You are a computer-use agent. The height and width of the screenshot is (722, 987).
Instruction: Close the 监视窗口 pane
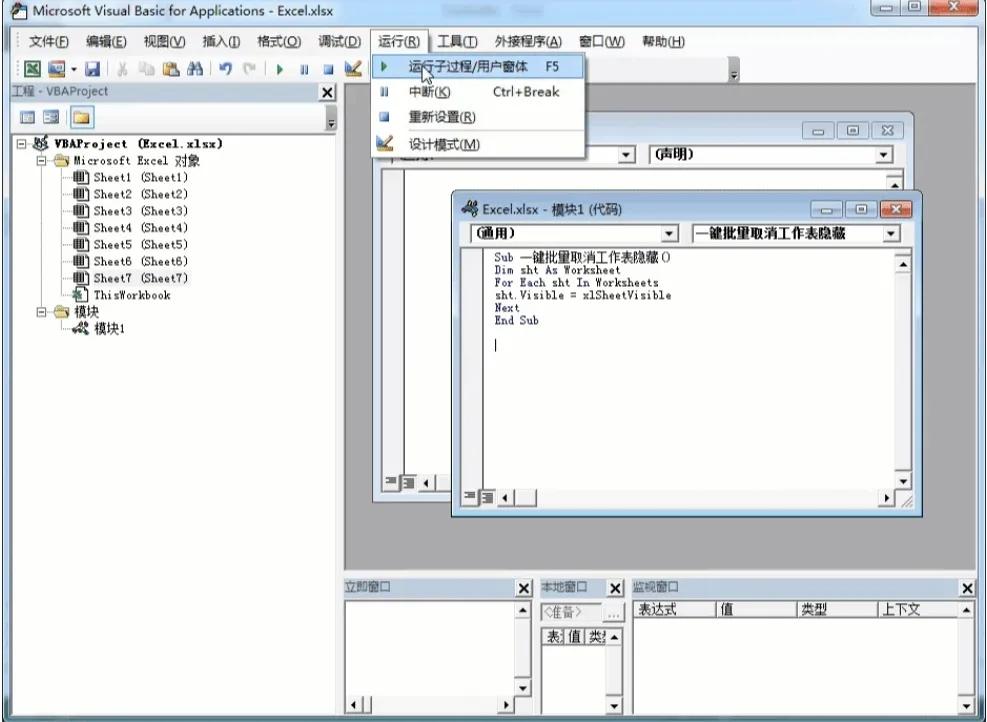[x=967, y=589]
